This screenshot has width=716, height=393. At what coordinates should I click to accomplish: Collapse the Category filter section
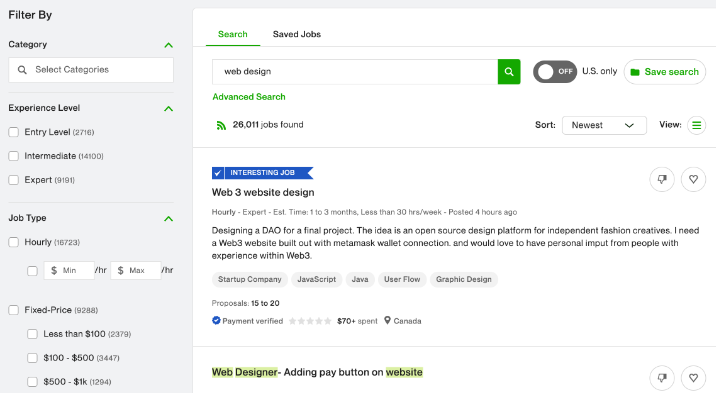(x=168, y=45)
